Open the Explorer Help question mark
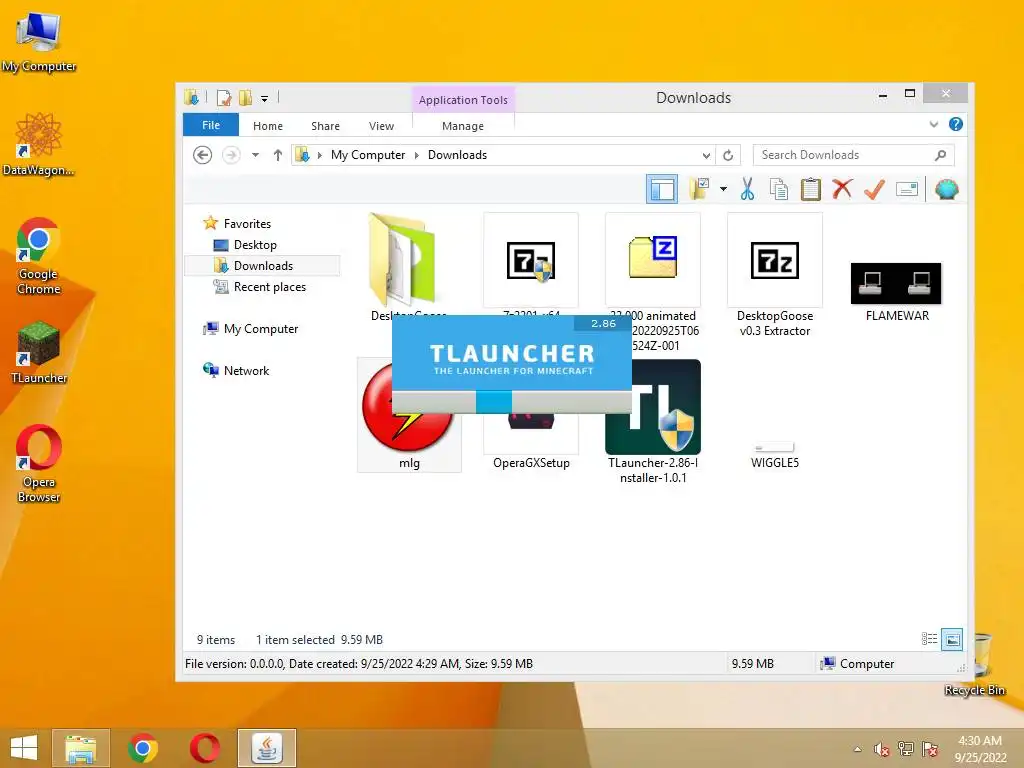 (x=955, y=124)
